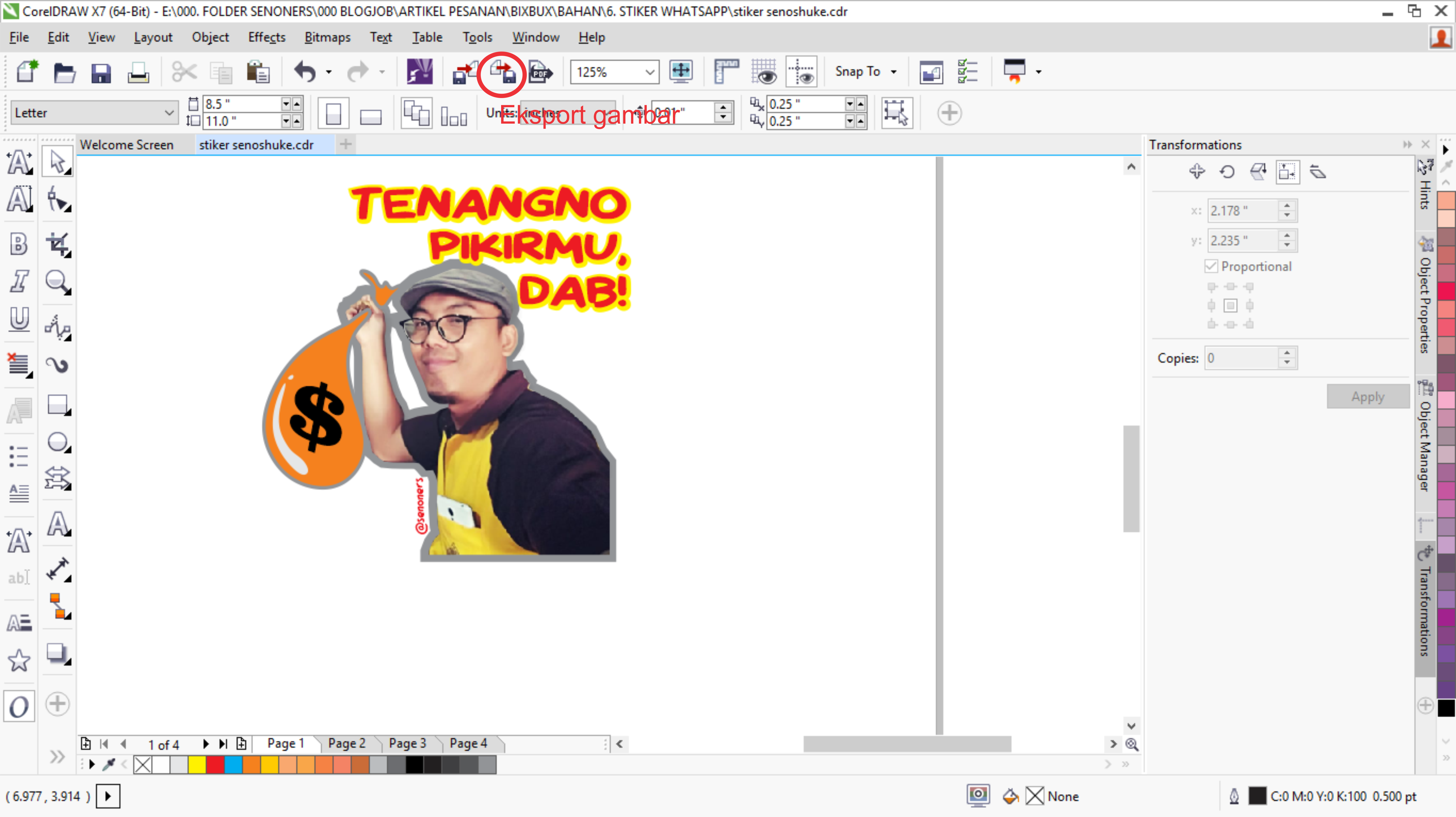The image size is (1456, 817).
Task: Switch to Page 3 tab
Action: point(407,743)
